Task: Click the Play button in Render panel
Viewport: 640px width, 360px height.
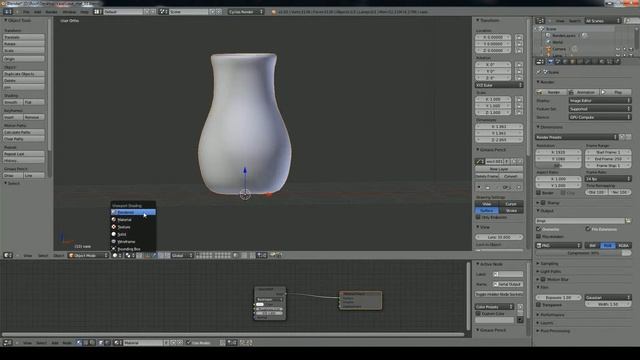Action: (x=616, y=92)
